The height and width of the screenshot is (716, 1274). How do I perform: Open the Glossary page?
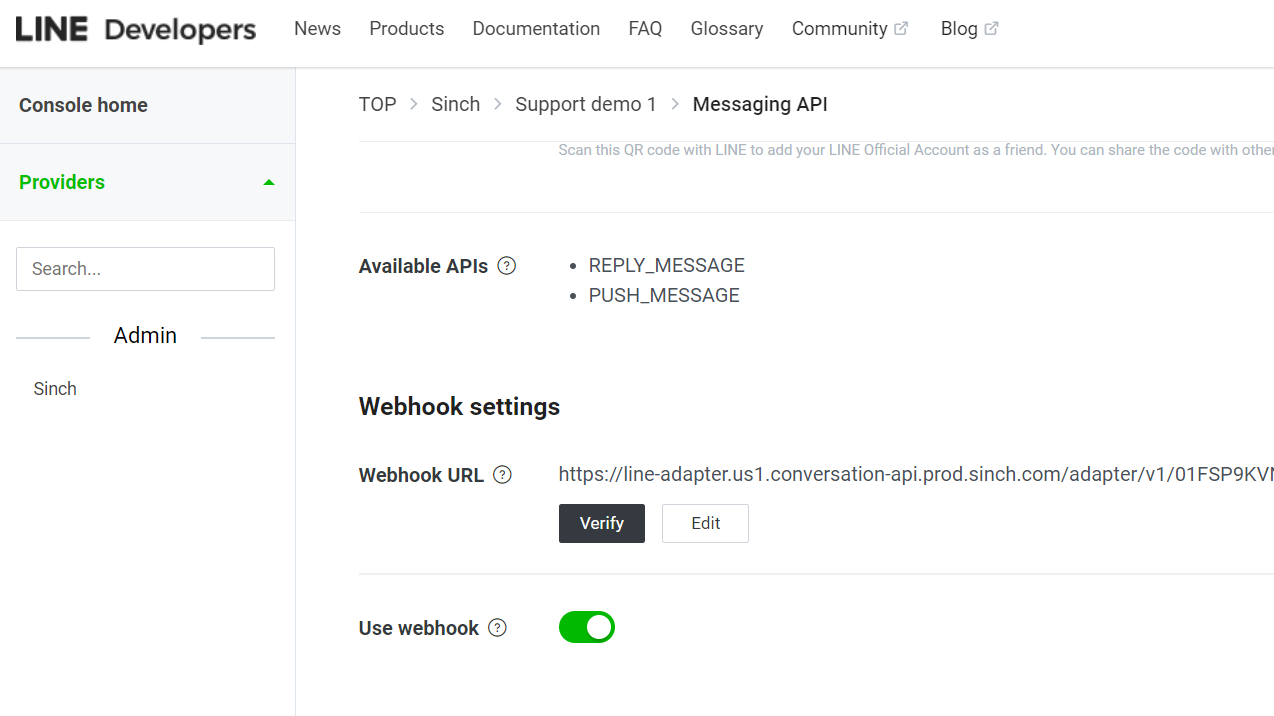tap(726, 28)
